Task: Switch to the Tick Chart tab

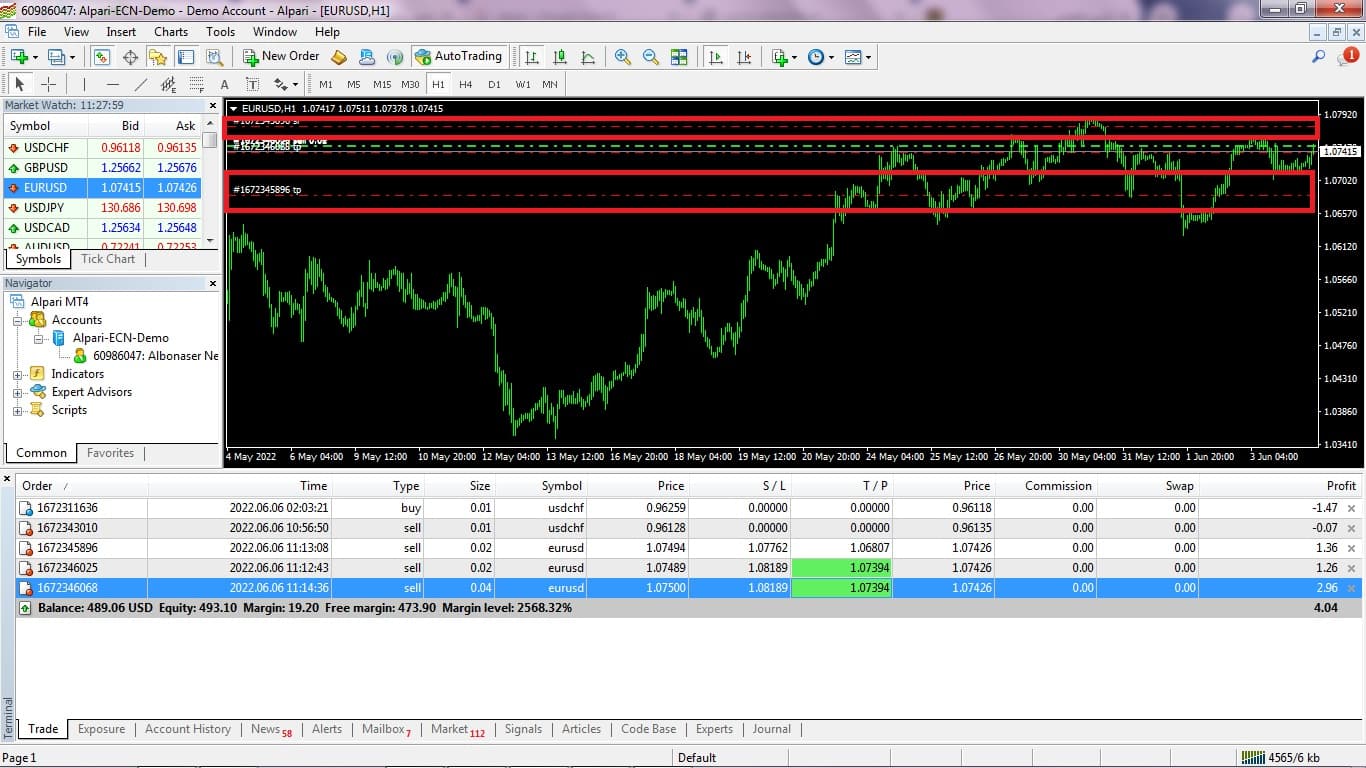Action: coord(108,259)
